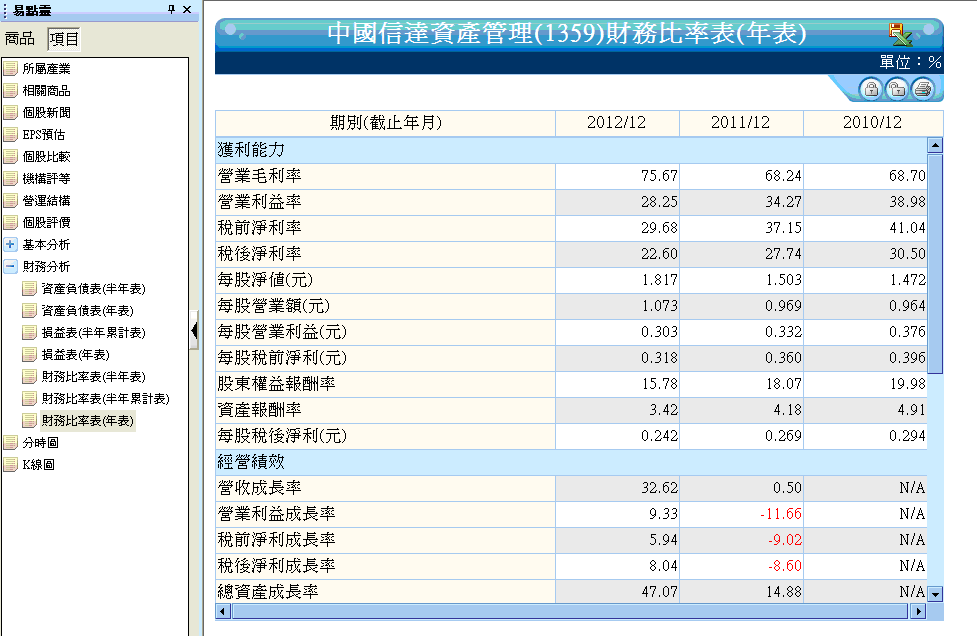Screen dimensions: 977x636
Task: Click vertical scrollbar thumb of table
Action: [x=935, y=263]
